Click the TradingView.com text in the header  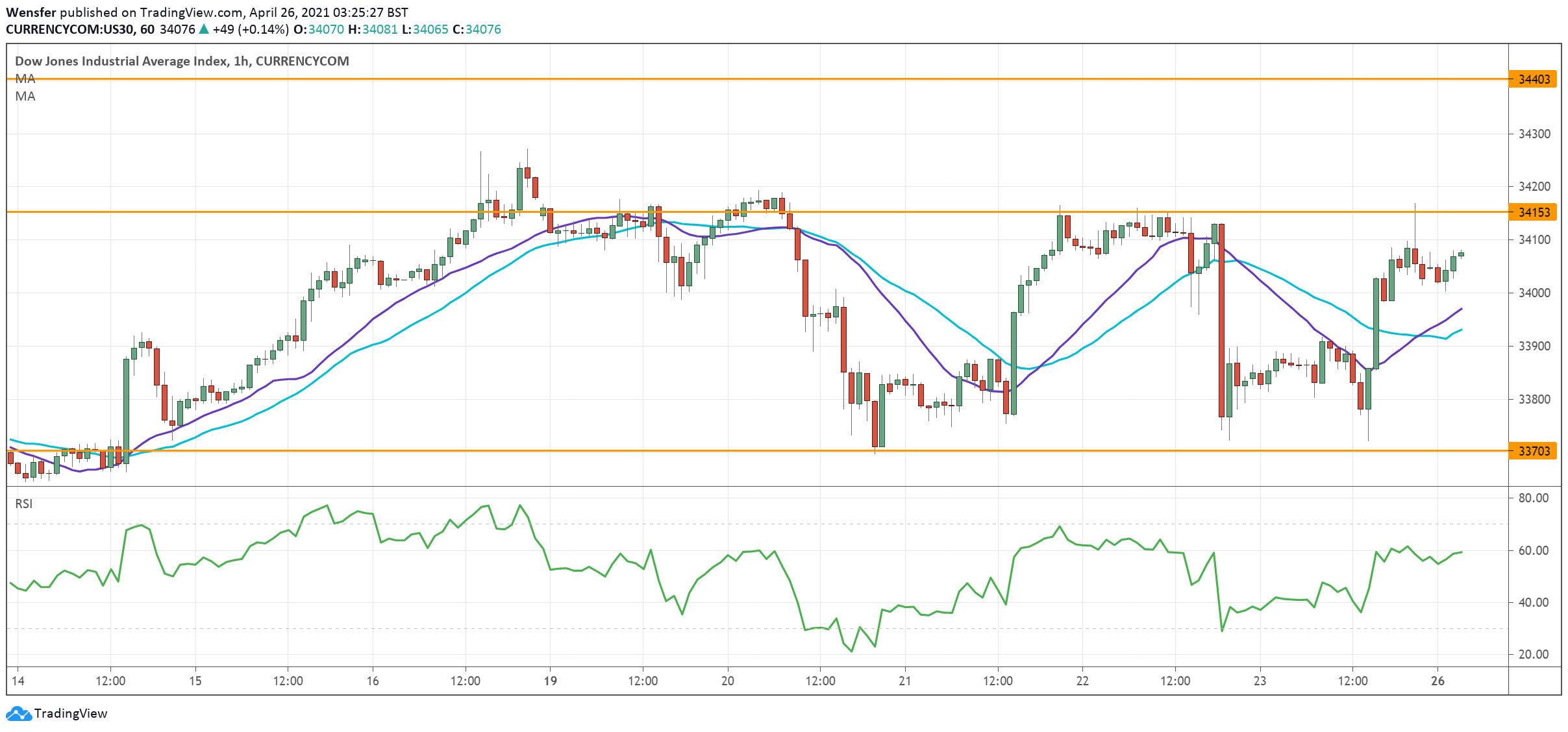click(191, 12)
